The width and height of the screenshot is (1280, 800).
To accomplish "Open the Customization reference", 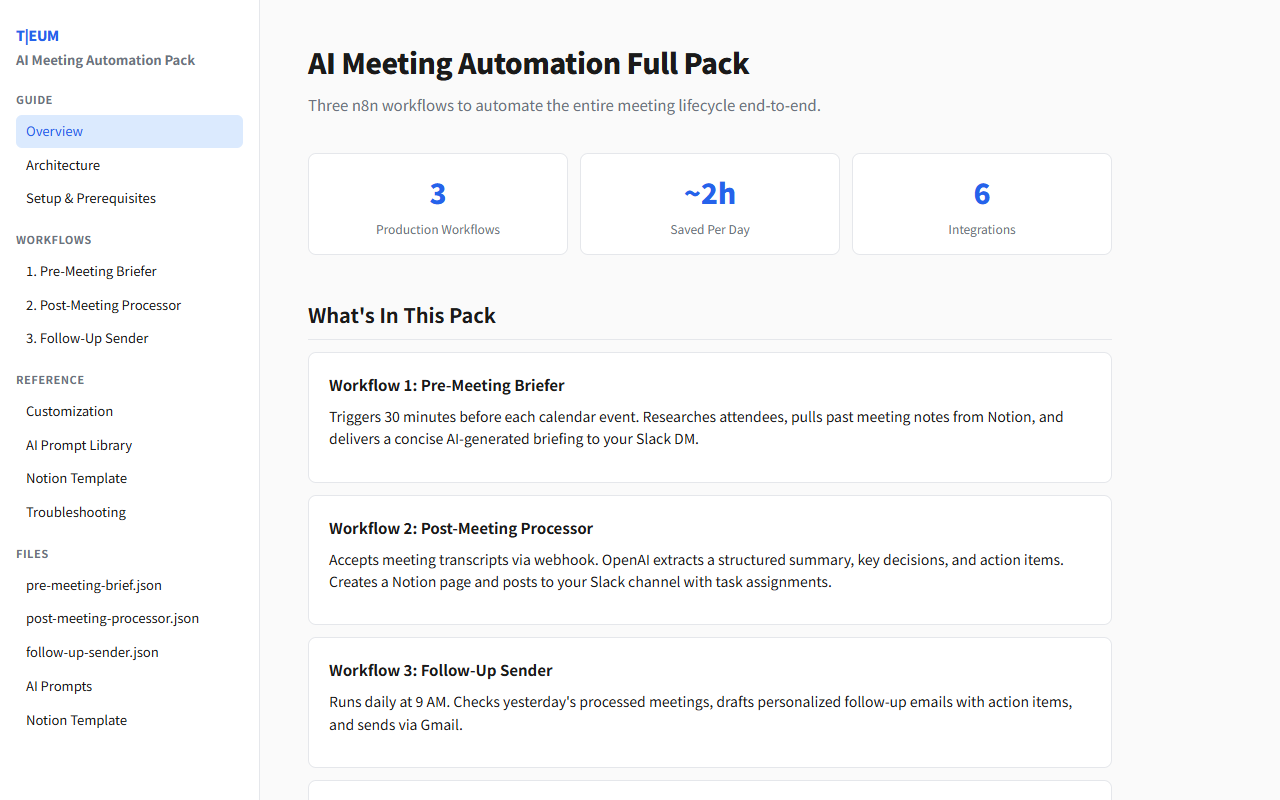I will pyautogui.click(x=69, y=411).
